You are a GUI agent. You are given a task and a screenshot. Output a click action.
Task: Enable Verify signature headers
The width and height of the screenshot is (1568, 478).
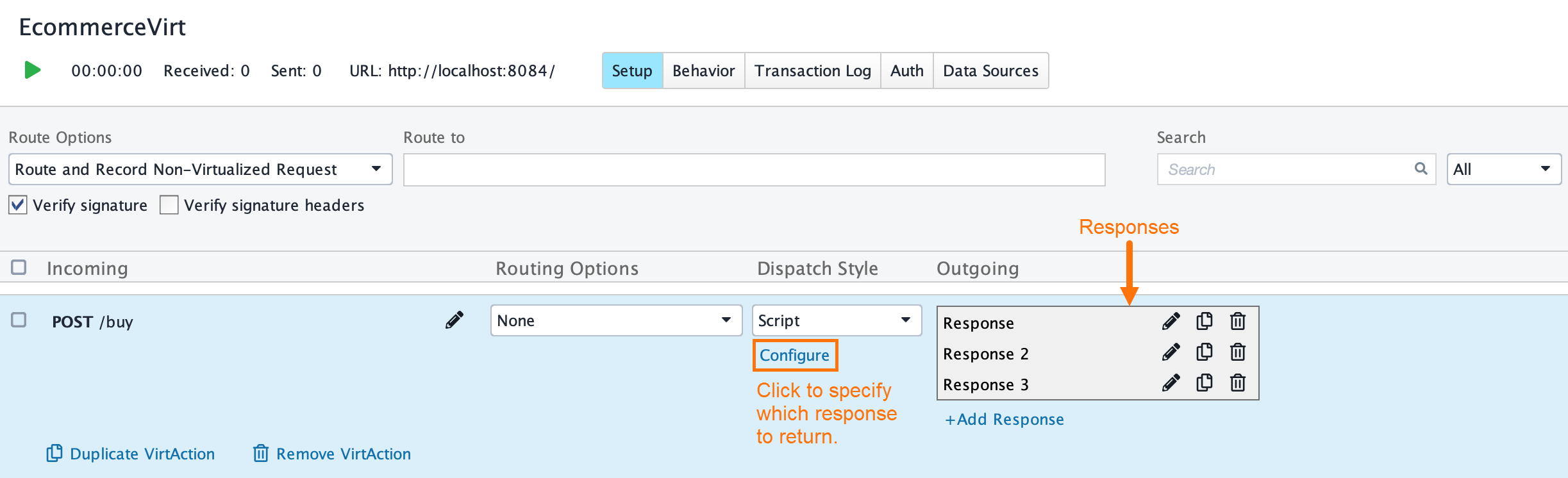(x=169, y=205)
